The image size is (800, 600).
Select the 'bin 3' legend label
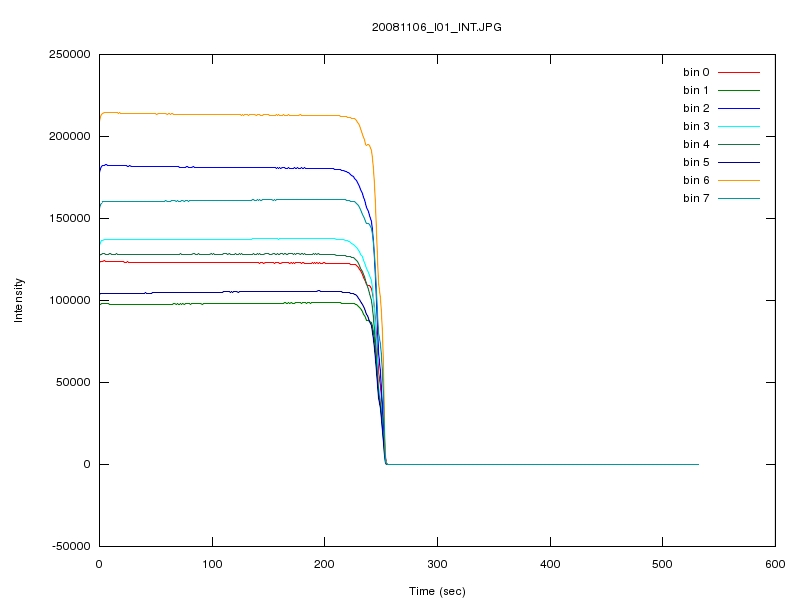(696, 126)
